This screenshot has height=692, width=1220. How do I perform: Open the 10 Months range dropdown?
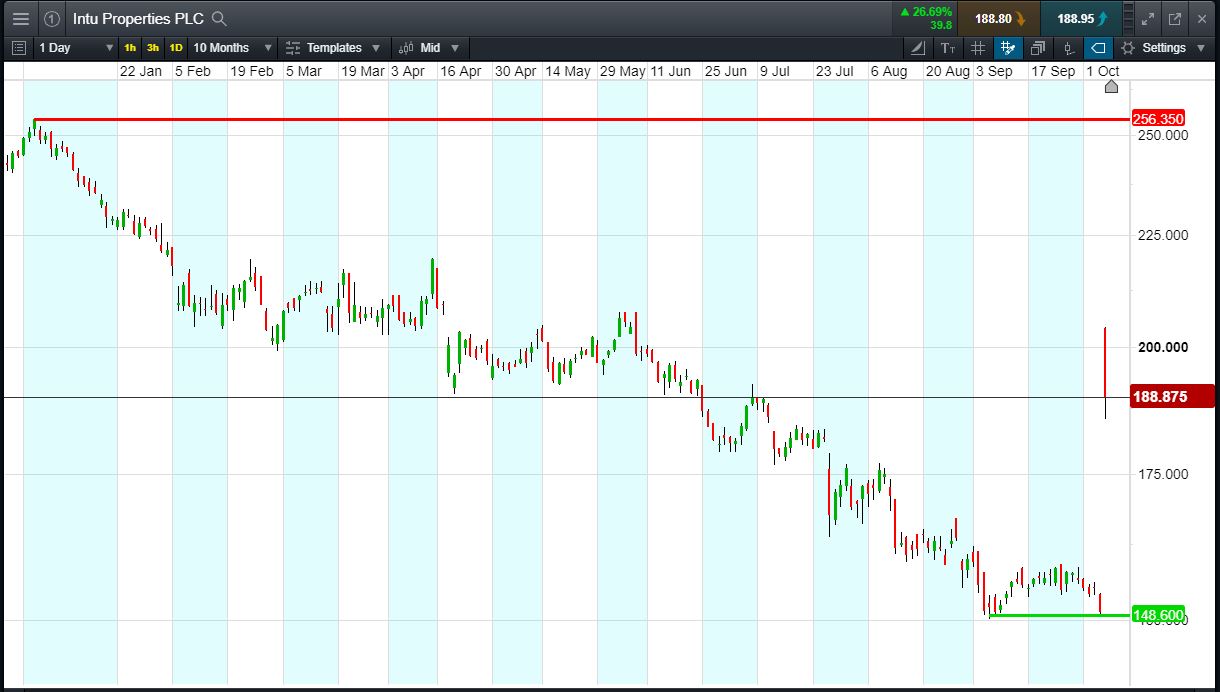232,47
